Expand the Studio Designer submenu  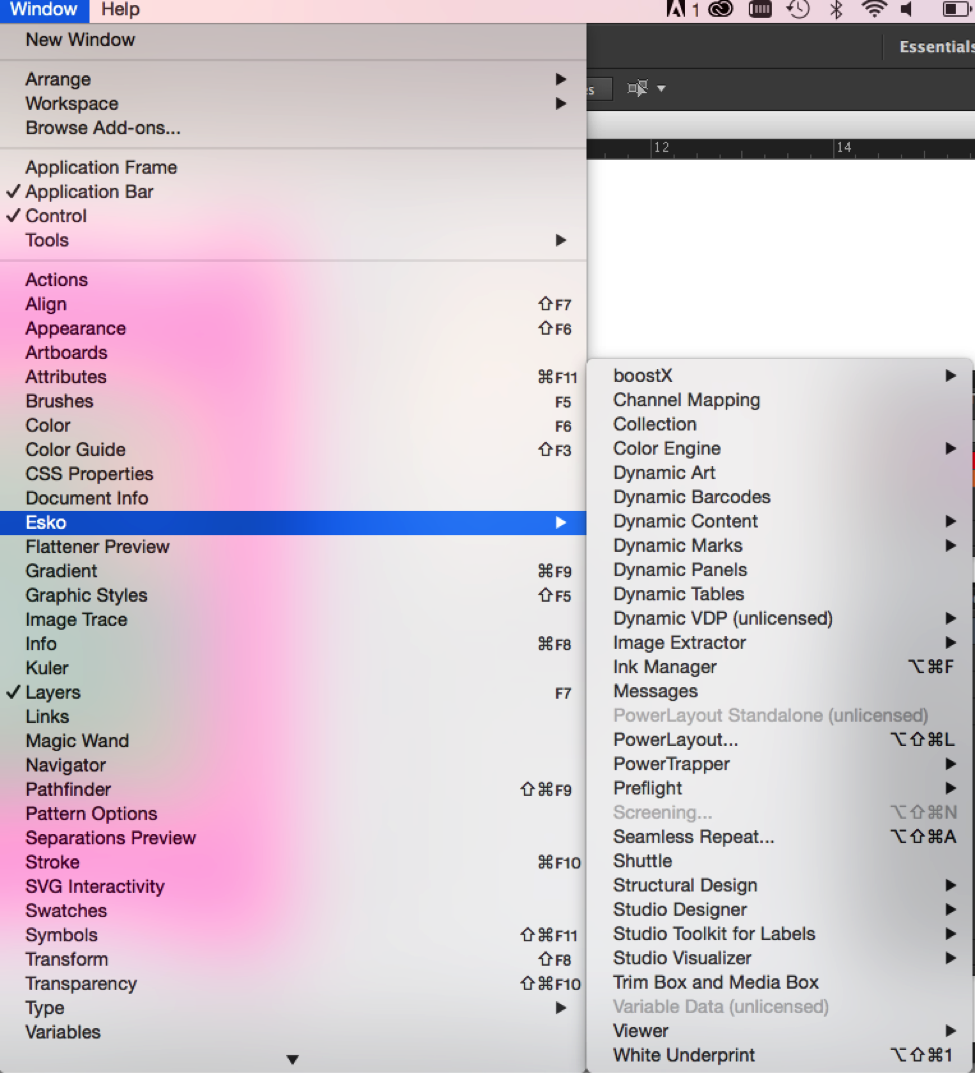(780, 909)
